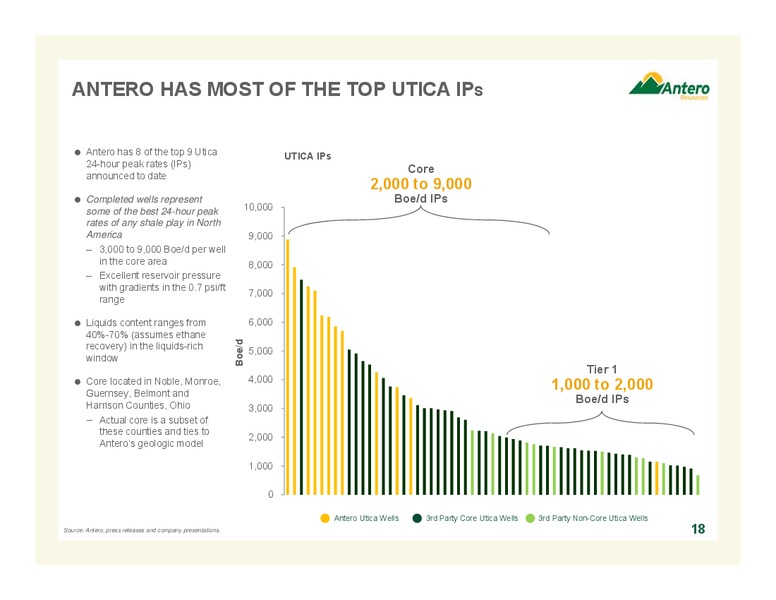Image resolution: width=776 pixels, height=600 pixels.
Task: Click the last light green bar at chart's right end
Action: point(698,485)
